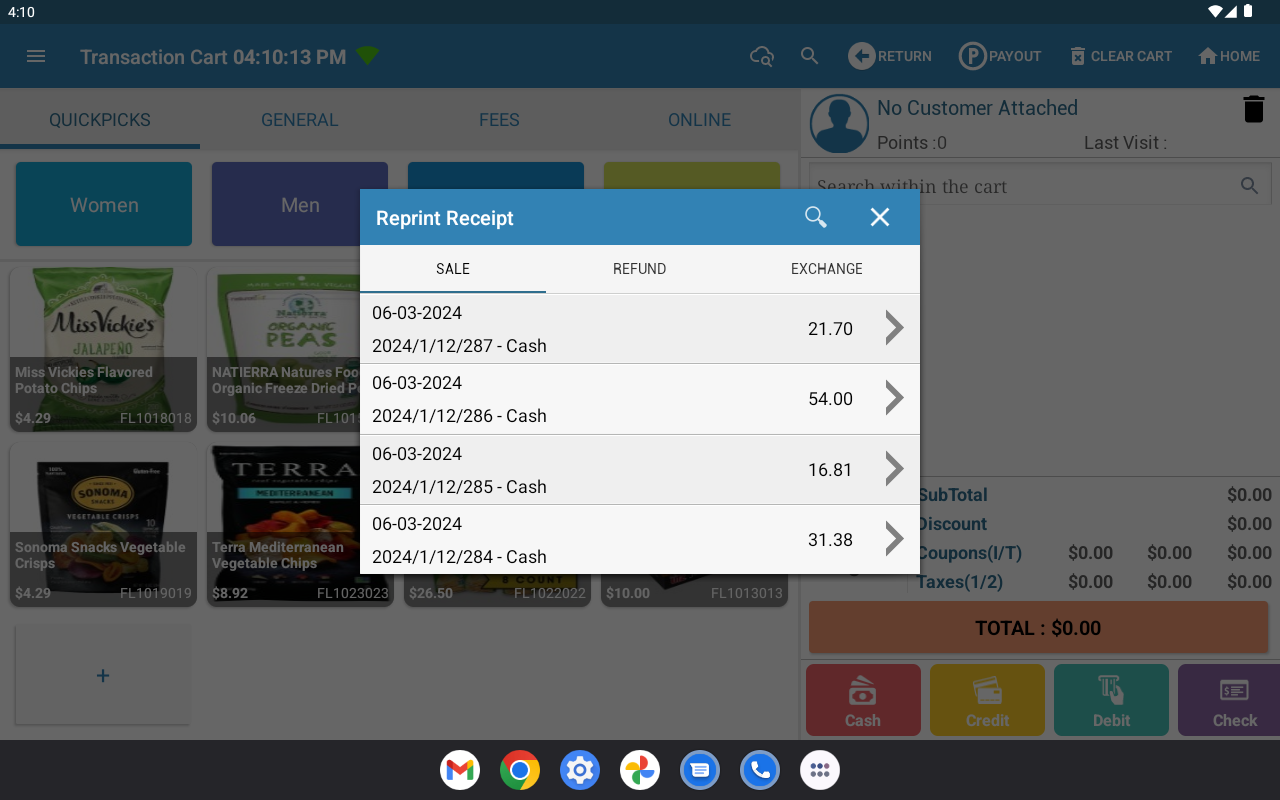Pay with the Credit button
Image resolution: width=1280 pixels, height=800 pixels.
click(x=987, y=700)
